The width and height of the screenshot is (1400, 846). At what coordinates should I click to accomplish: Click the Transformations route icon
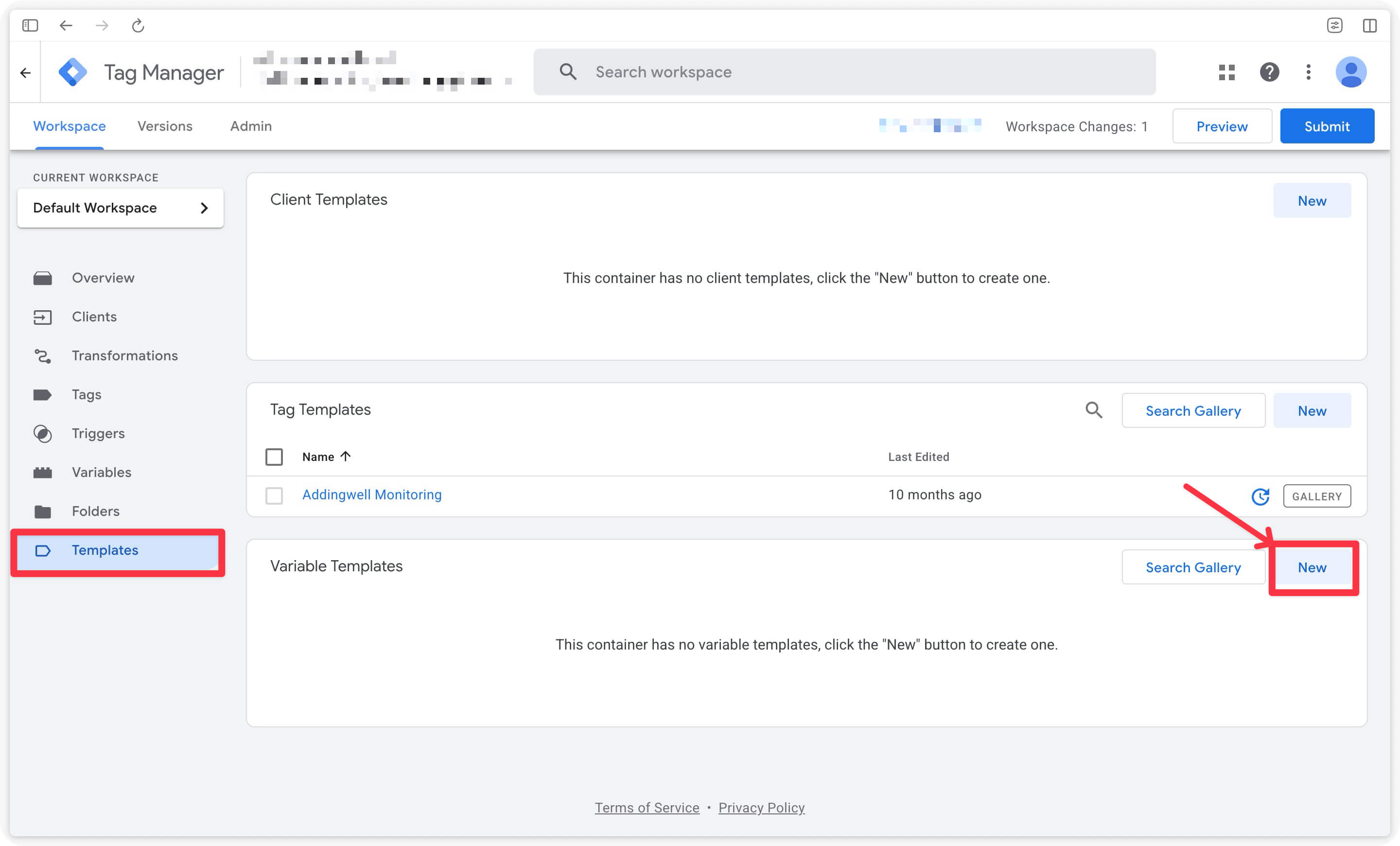43,356
